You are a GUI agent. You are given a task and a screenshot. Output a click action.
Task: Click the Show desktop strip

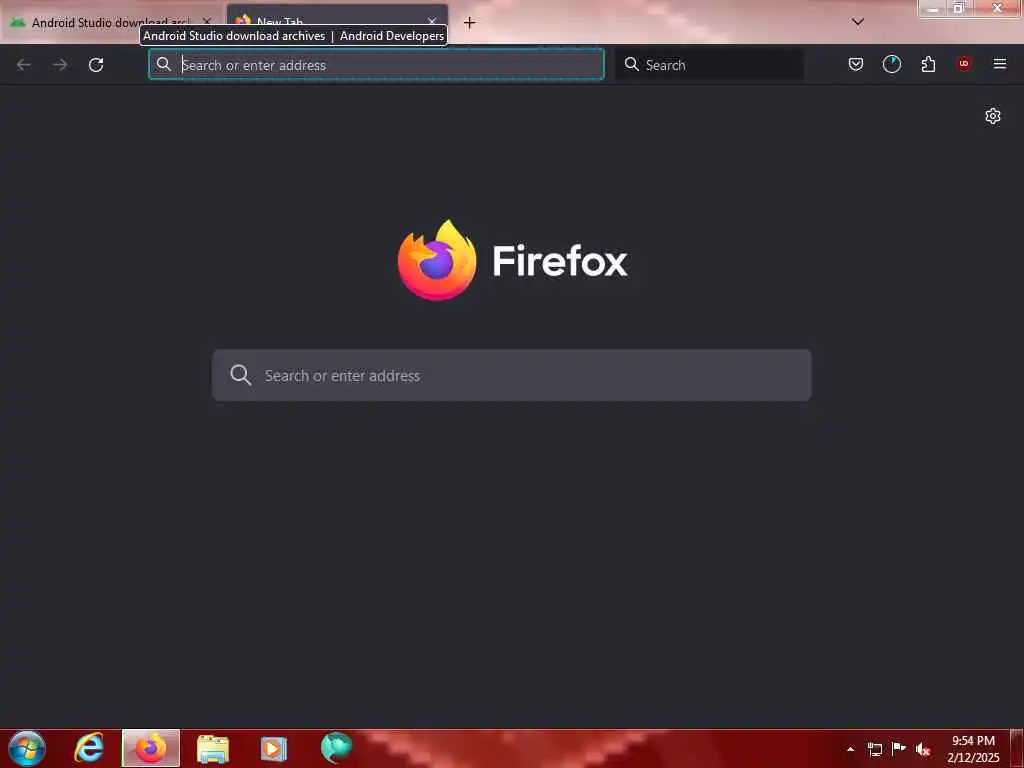tap(1017, 748)
